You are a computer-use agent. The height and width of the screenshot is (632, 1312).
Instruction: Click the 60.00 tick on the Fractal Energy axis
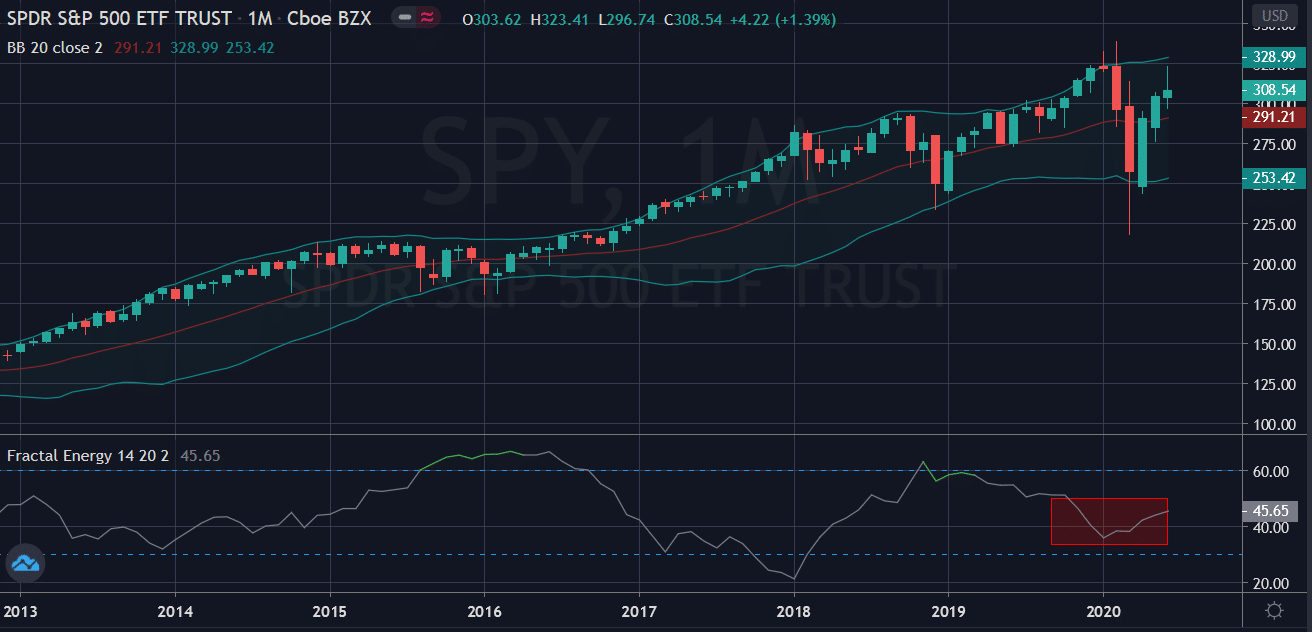(x=1271, y=471)
